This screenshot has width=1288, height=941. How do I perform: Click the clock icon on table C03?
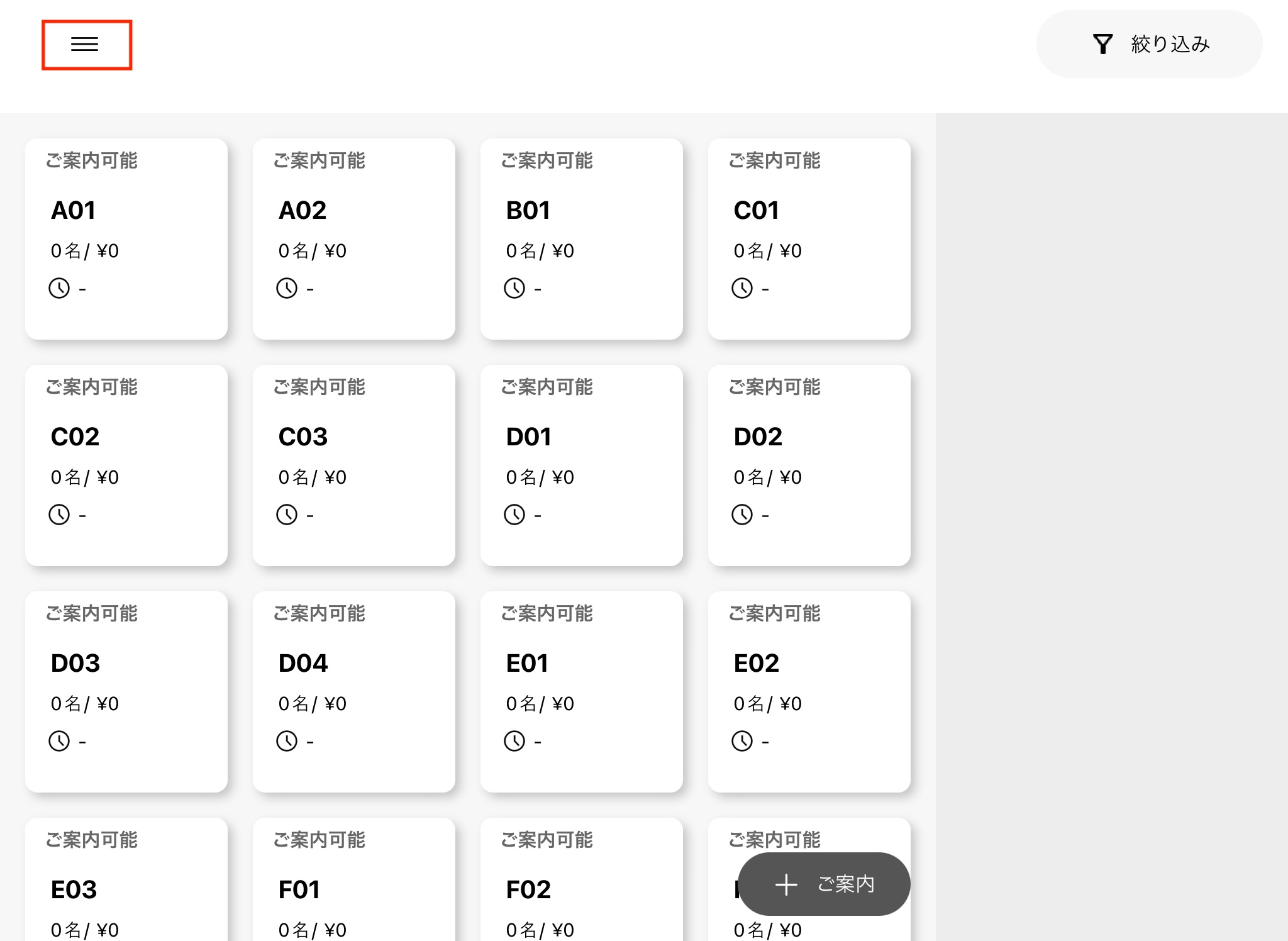point(287,515)
